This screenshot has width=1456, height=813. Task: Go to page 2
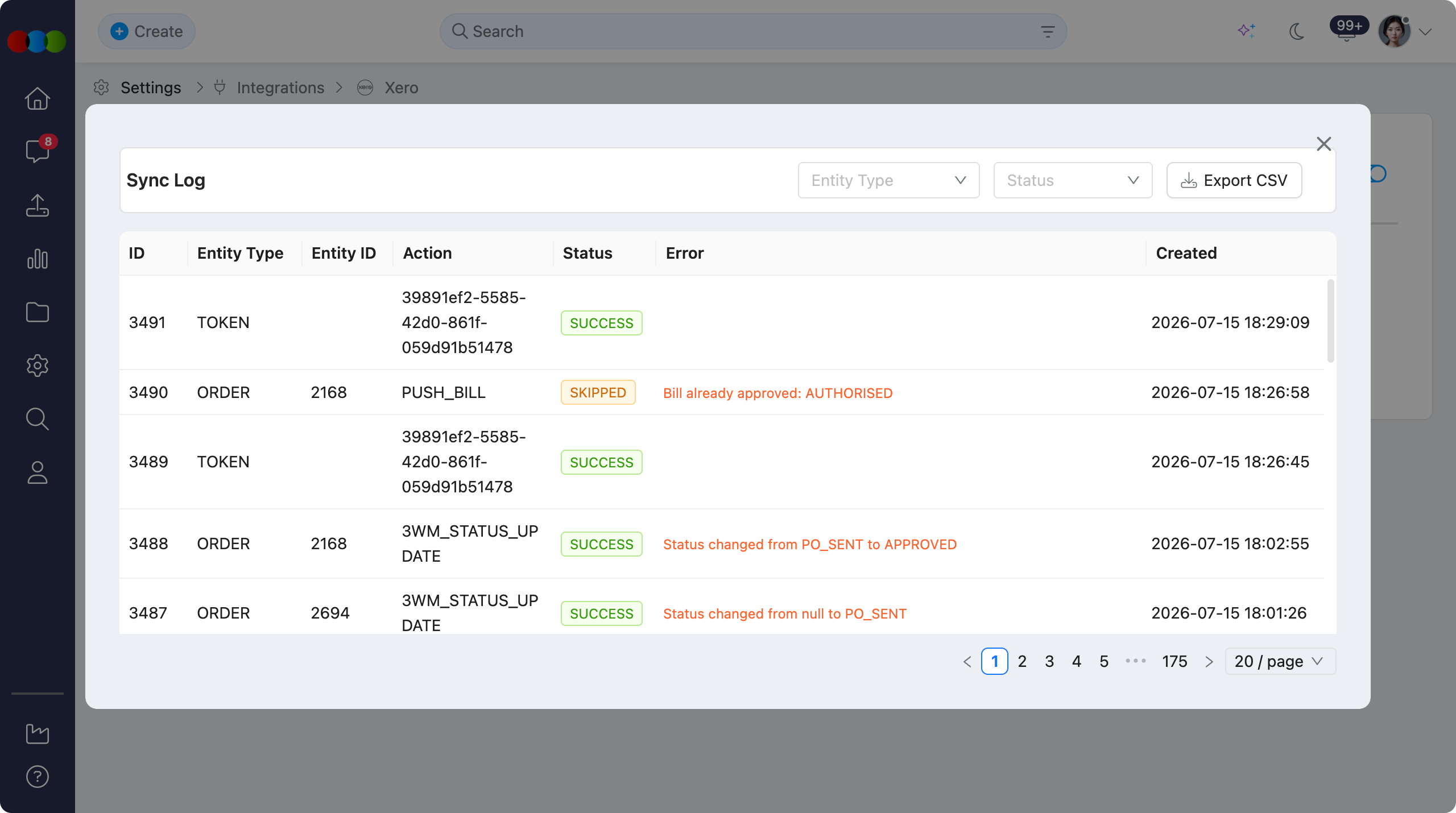pyautogui.click(x=1022, y=661)
